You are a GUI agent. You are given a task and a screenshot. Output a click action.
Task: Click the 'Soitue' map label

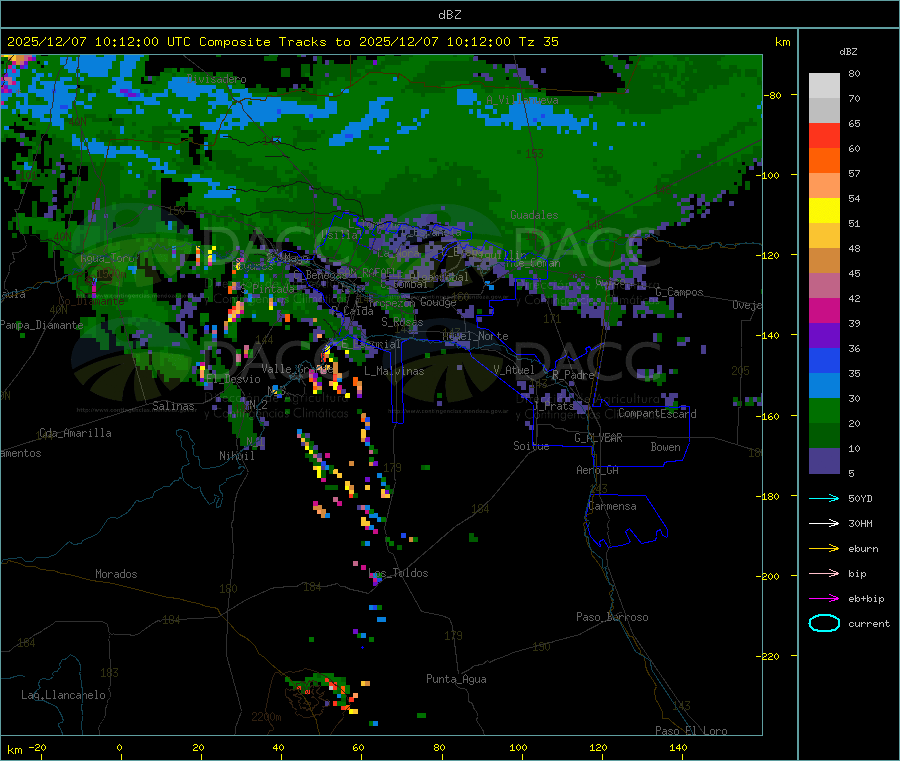pyautogui.click(x=531, y=446)
